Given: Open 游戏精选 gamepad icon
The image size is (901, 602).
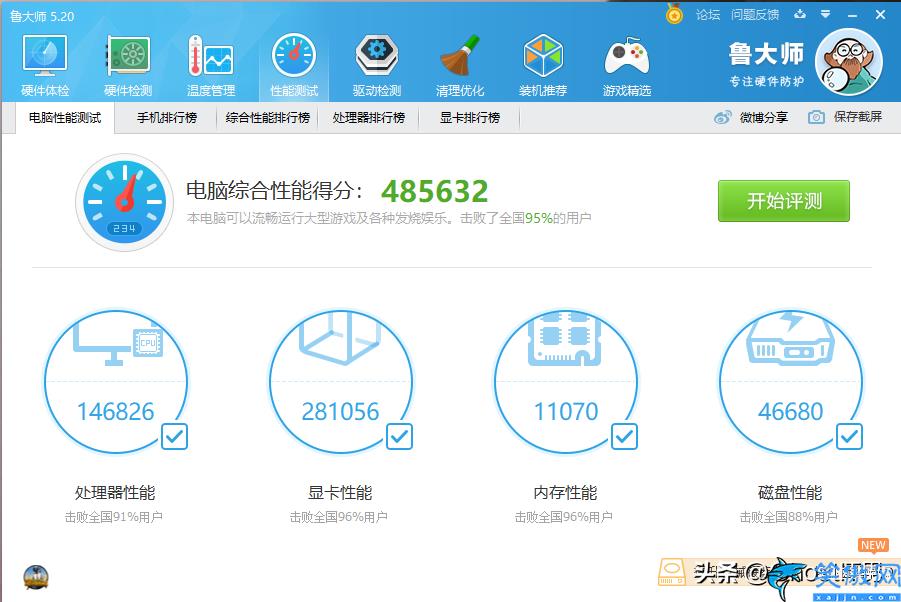Looking at the screenshot, I should [627, 57].
